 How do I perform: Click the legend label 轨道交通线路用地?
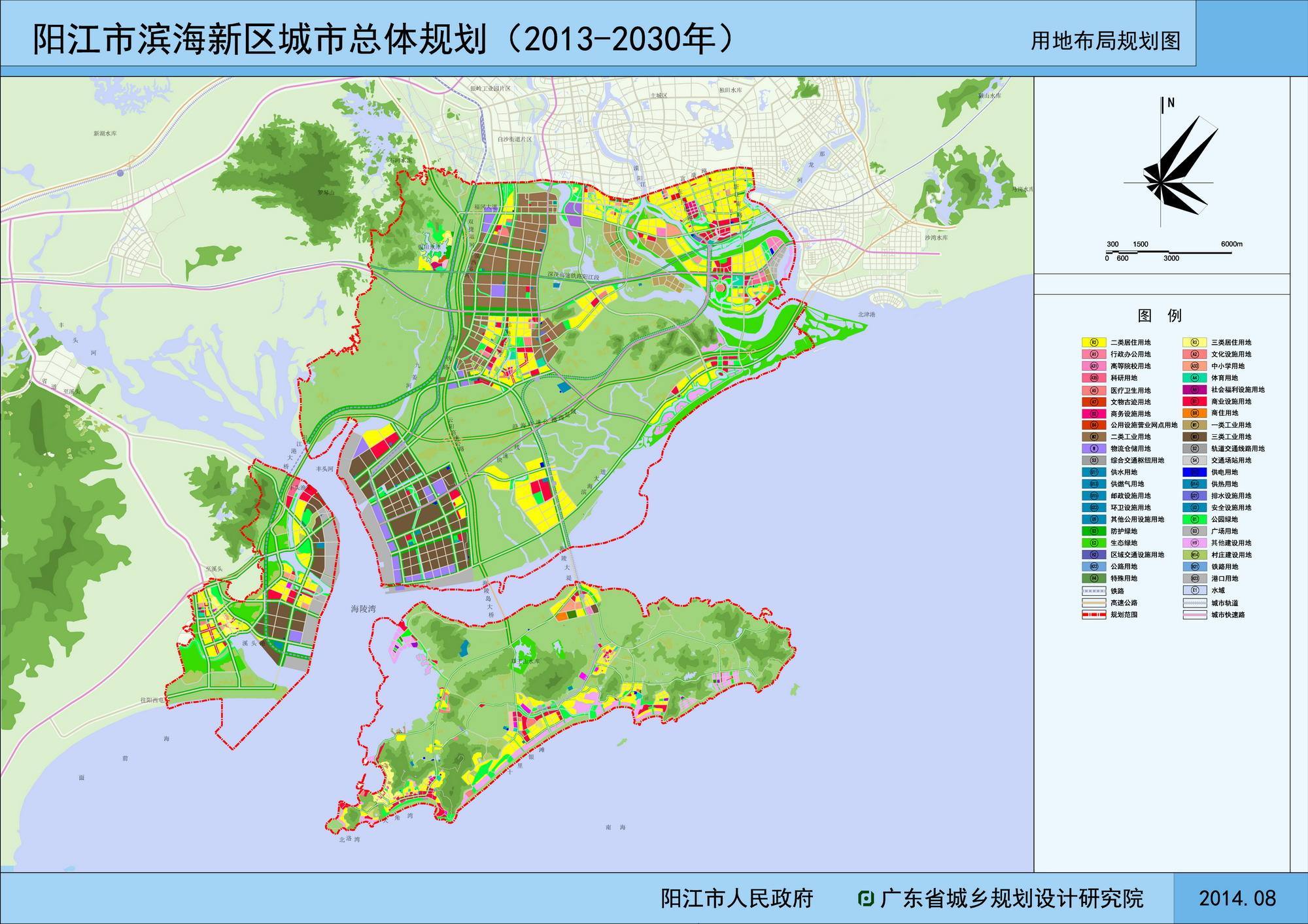[x=1237, y=448]
